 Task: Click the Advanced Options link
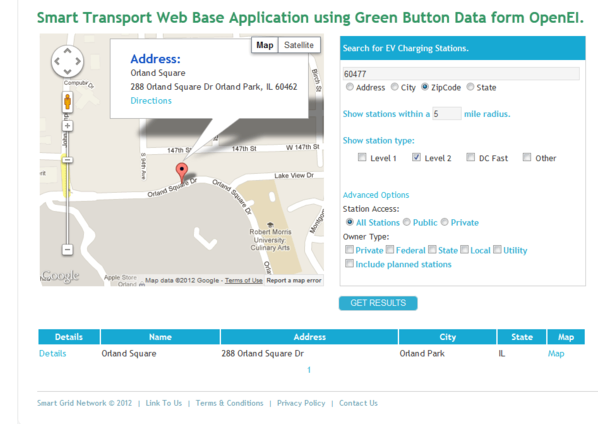point(376,195)
